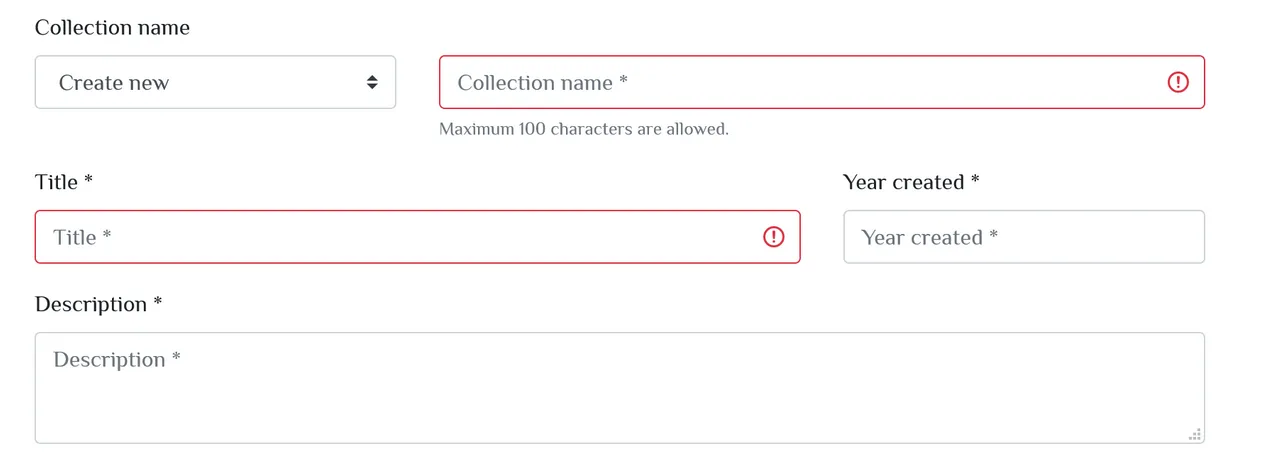The height and width of the screenshot is (464, 1280).
Task: Click the red warning icon in Title field
Action: pyautogui.click(x=774, y=237)
